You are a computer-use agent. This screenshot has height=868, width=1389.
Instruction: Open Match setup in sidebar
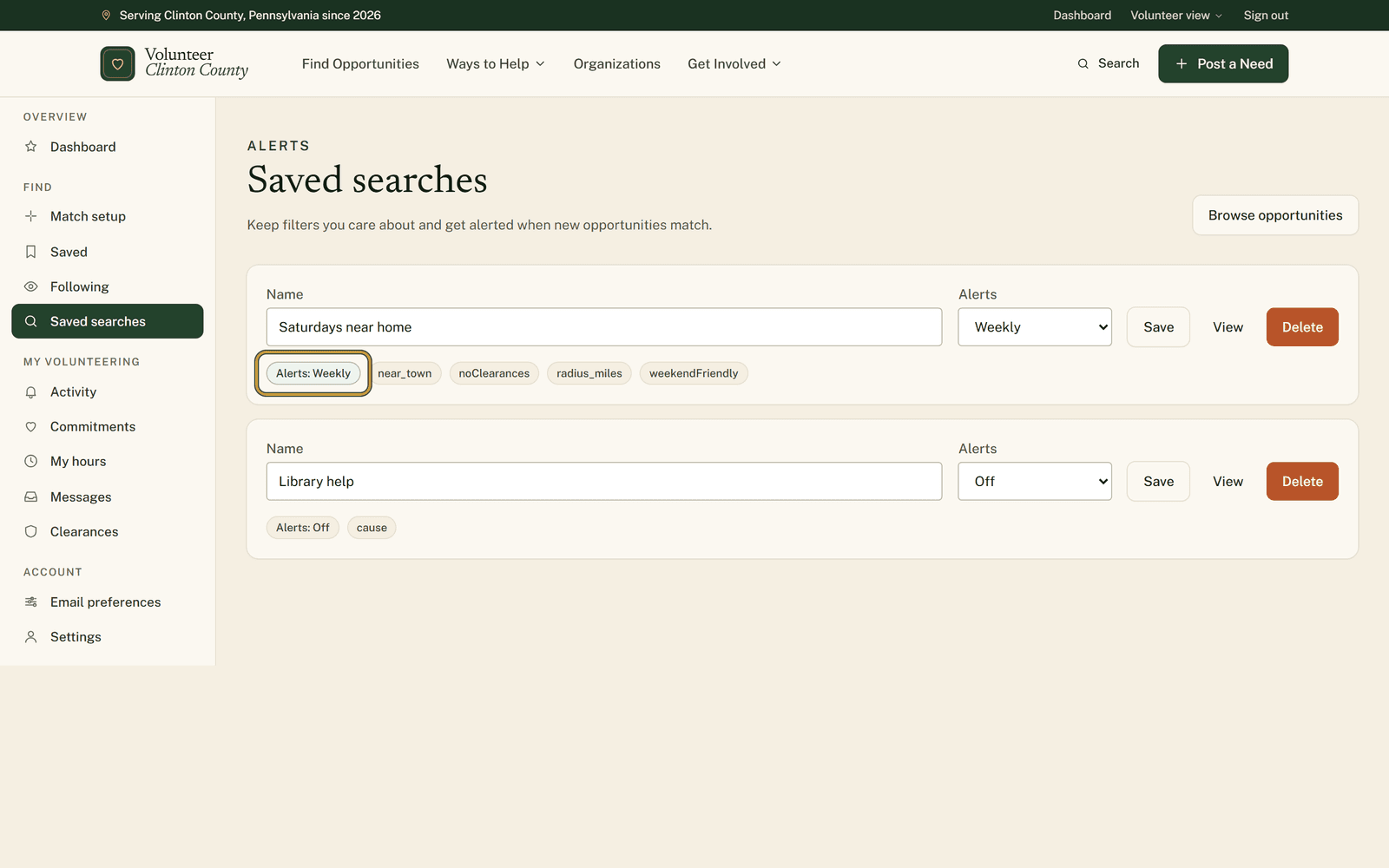click(108, 216)
